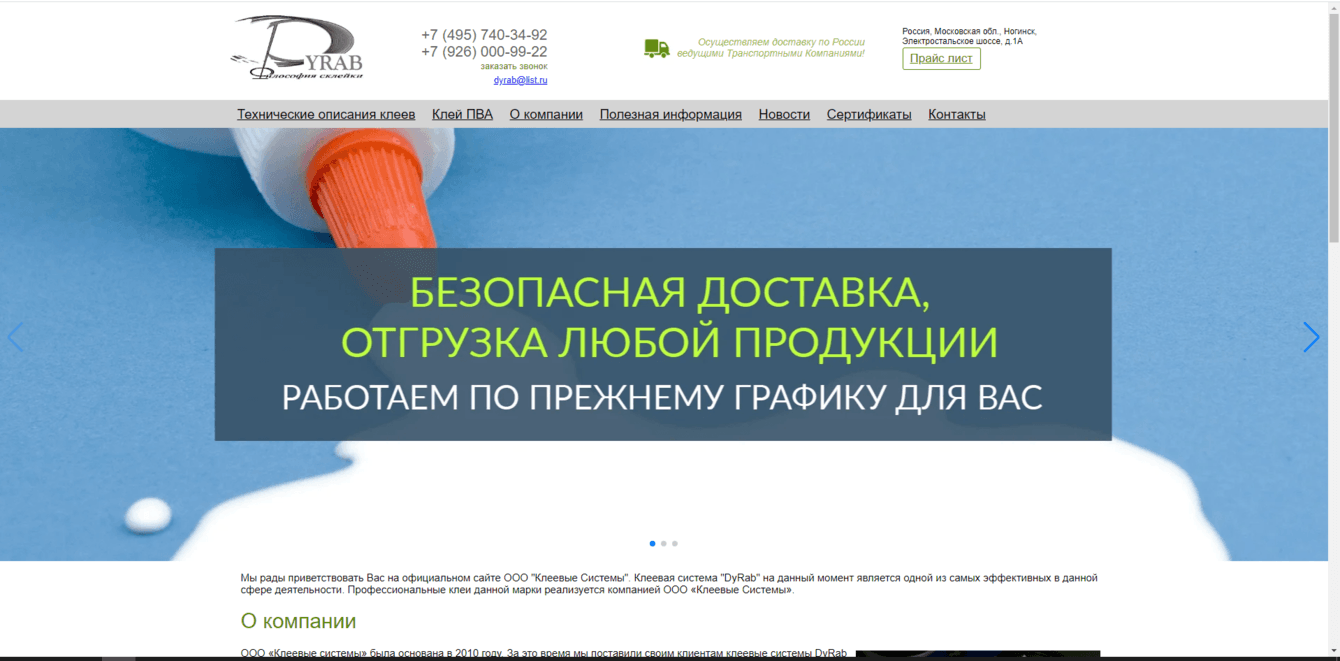Go to previous slide arrow
This screenshot has width=1340, height=661.
tap(15, 338)
